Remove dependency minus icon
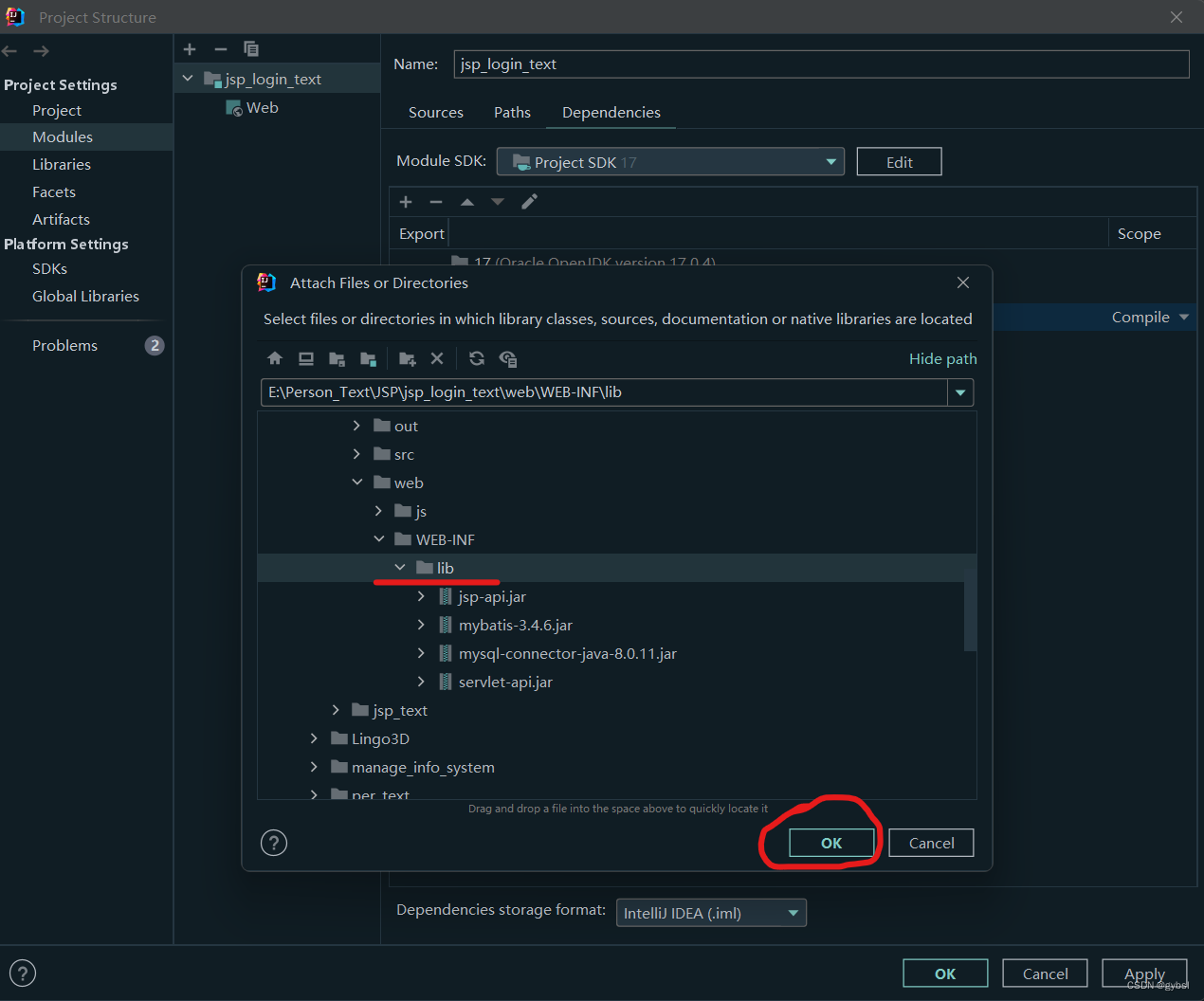1204x1001 pixels. [436, 202]
